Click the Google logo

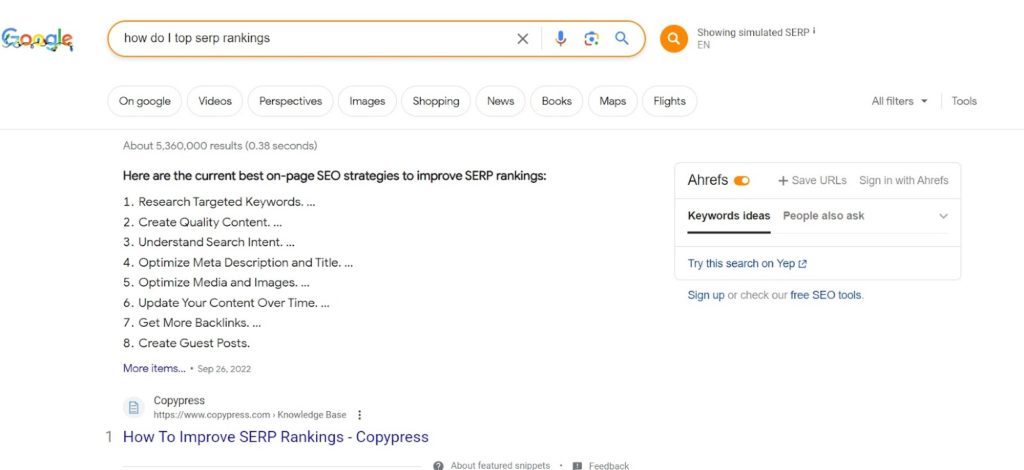[37, 39]
